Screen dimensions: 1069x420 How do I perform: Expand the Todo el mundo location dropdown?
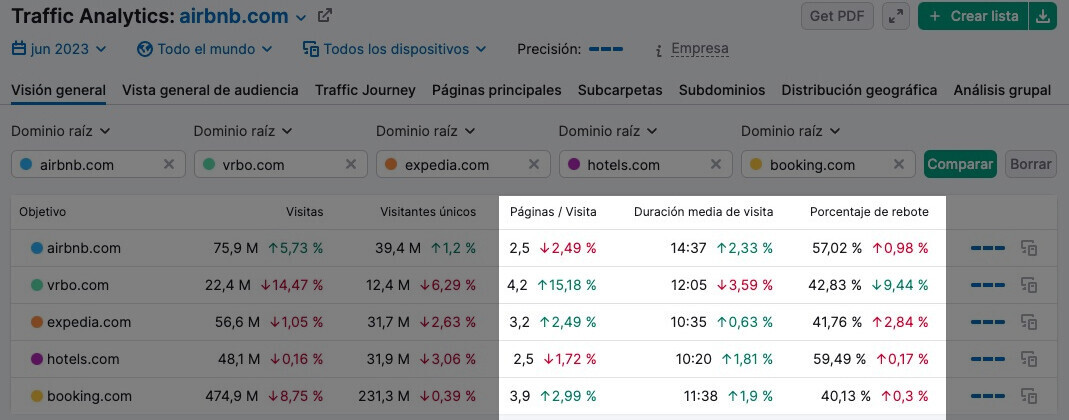pyautogui.click(x=204, y=49)
